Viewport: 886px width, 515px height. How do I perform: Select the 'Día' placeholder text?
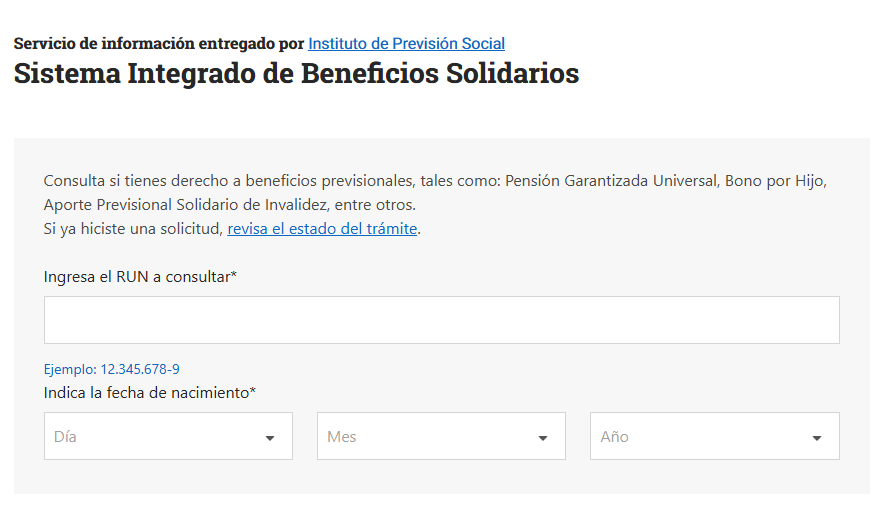point(65,436)
